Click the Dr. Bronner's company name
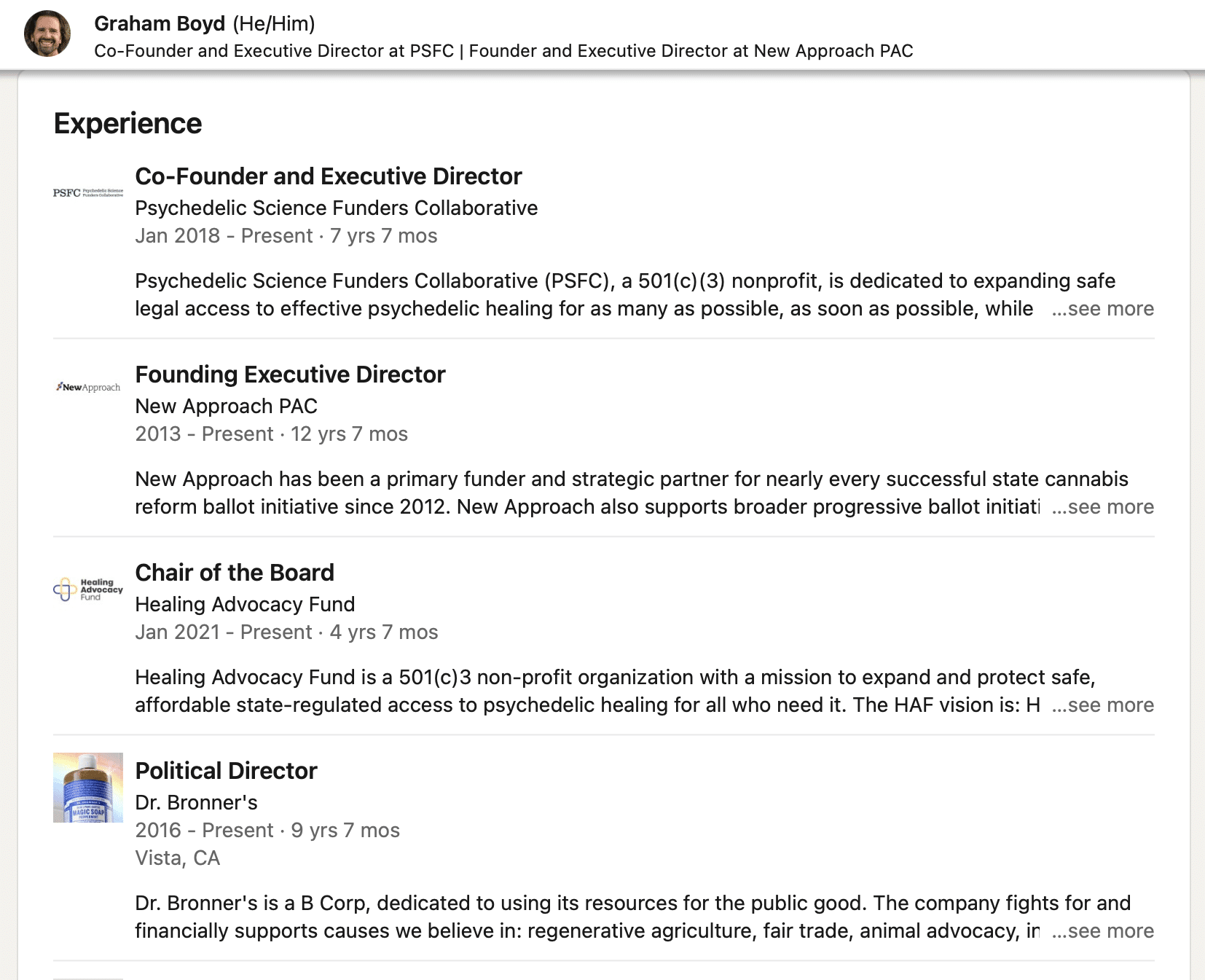This screenshot has height=980, width=1205. point(196,803)
